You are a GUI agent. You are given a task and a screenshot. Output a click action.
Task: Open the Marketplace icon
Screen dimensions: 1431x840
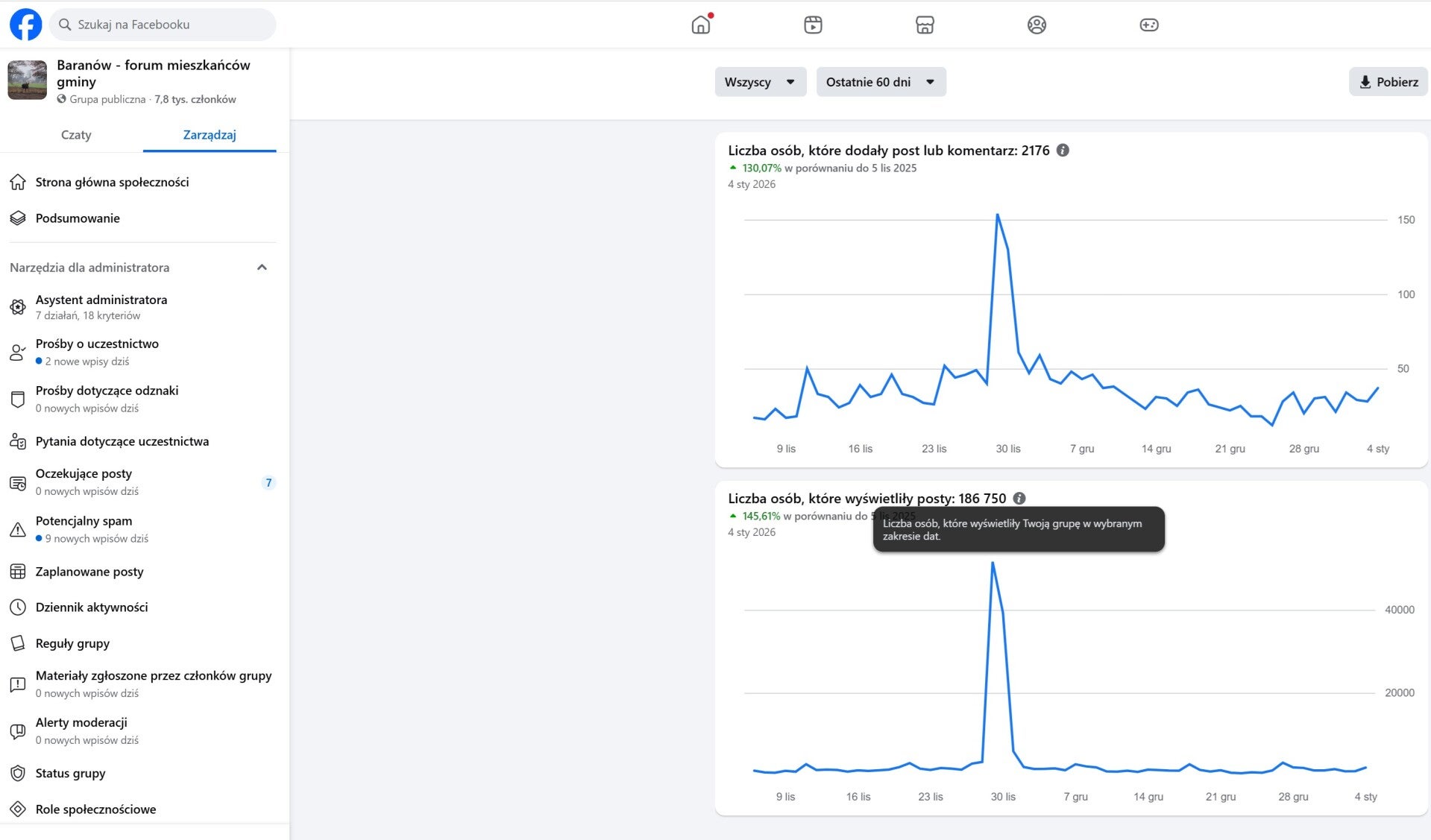point(925,25)
